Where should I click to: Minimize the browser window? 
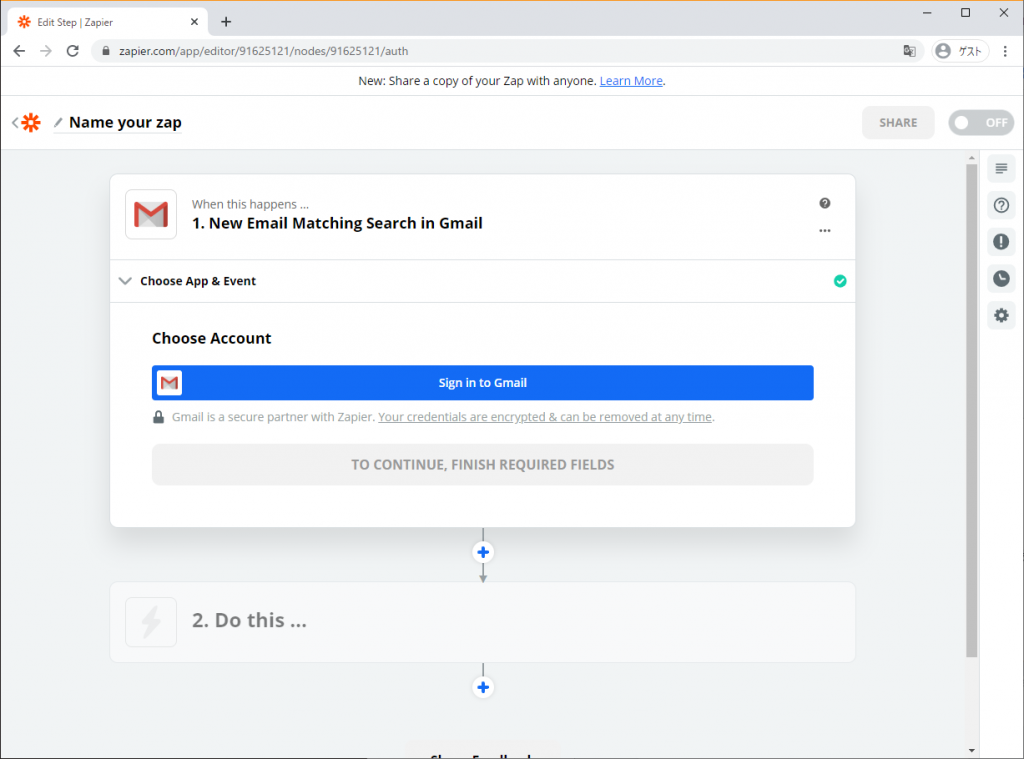click(x=927, y=13)
